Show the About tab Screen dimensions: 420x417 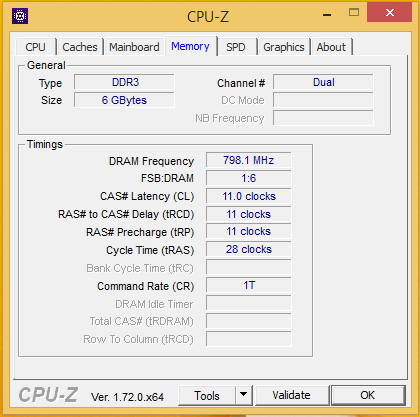[331, 47]
